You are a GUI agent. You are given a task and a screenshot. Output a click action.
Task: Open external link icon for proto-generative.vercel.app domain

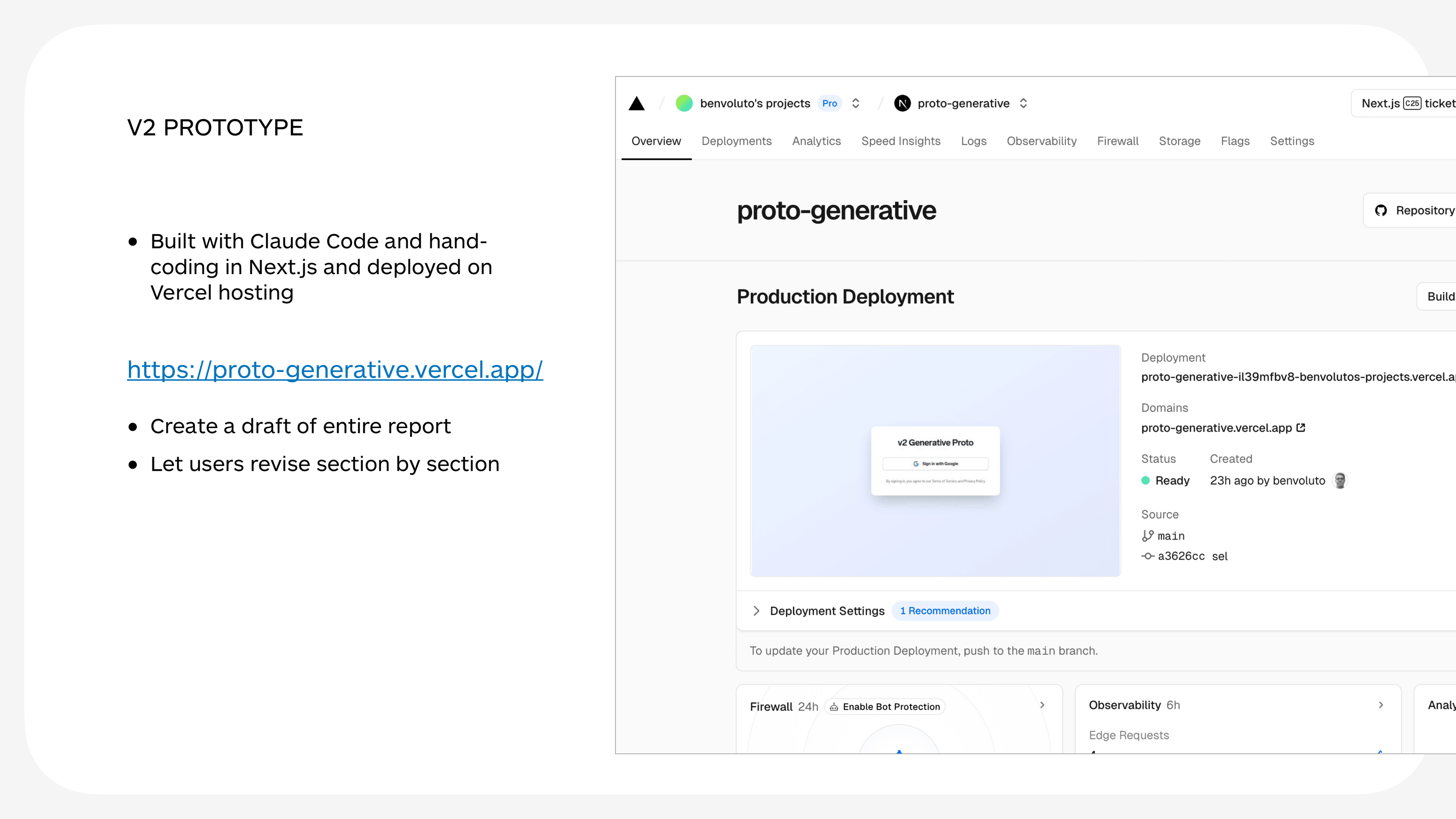click(x=1301, y=428)
